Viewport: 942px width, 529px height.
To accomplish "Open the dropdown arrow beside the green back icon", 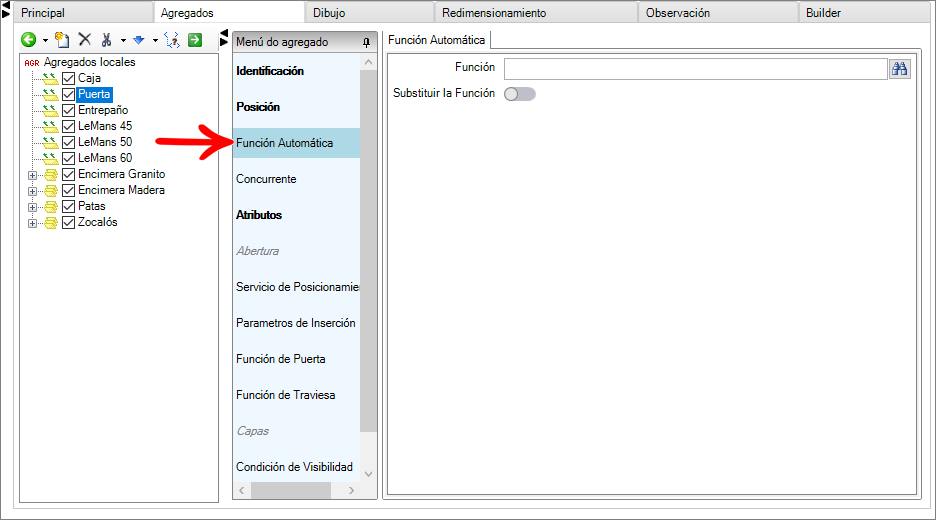I will (45, 41).
